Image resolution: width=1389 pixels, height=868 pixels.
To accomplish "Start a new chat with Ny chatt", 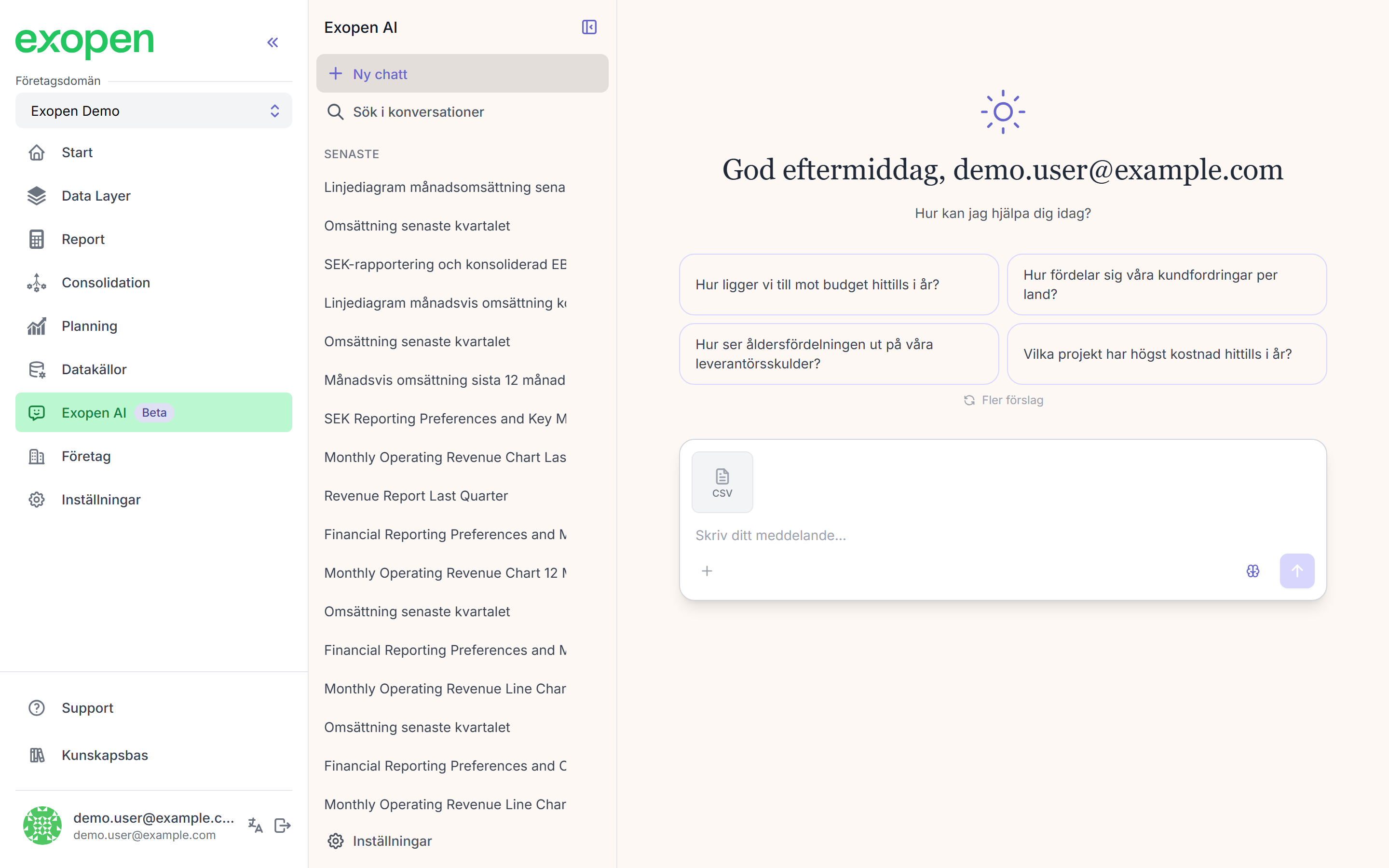I will [462, 73].
